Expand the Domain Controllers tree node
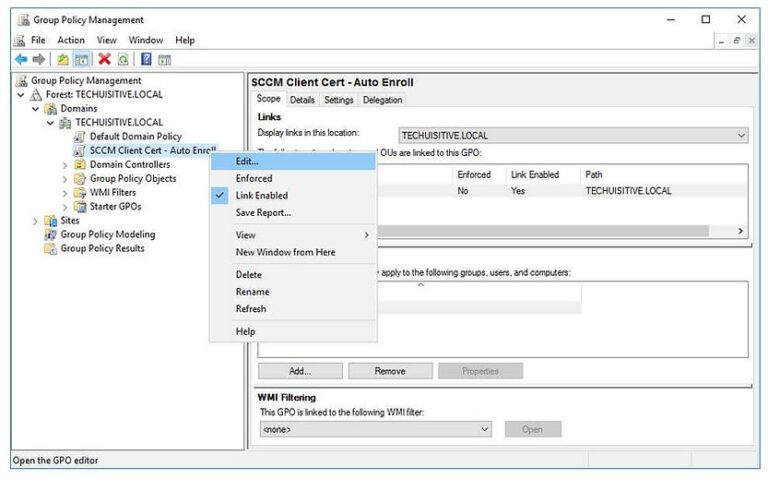 (x=65, y=165)
